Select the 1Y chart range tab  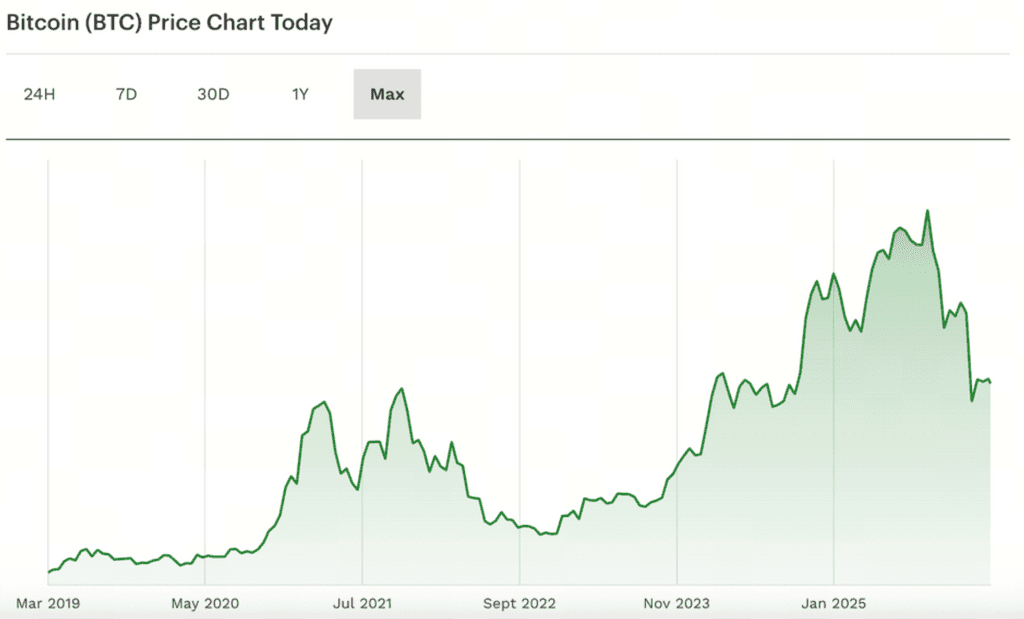click(300, 94)
